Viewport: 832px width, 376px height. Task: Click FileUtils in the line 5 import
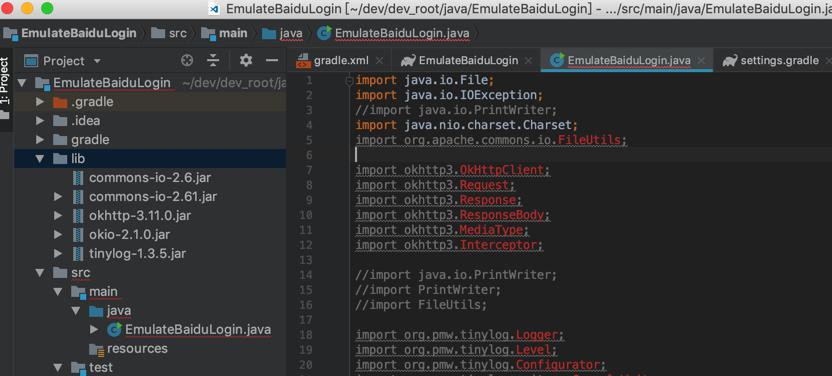point(591,140)
